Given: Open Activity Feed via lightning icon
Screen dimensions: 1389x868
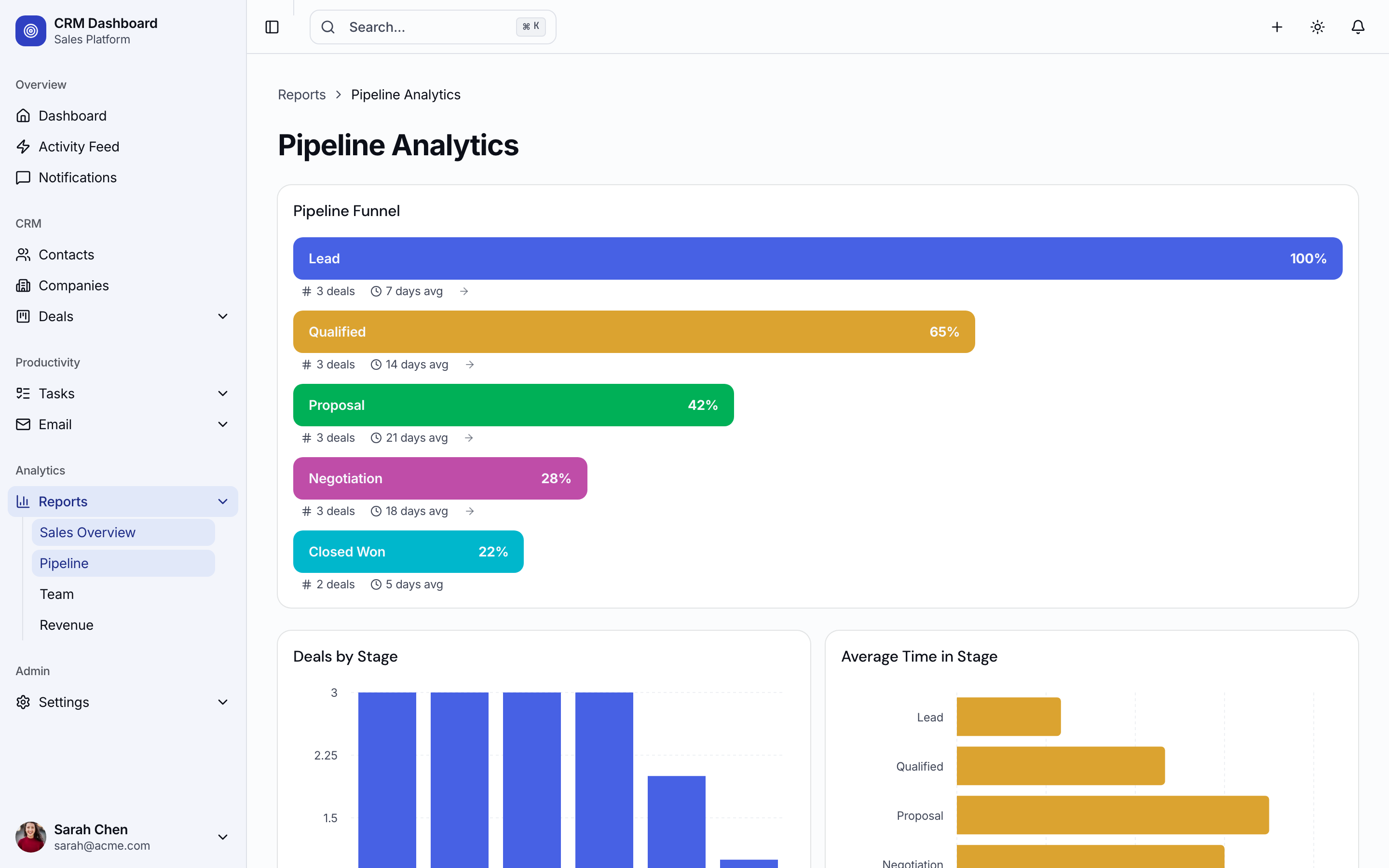Looking at the screenshot, I should click(23, 147).
